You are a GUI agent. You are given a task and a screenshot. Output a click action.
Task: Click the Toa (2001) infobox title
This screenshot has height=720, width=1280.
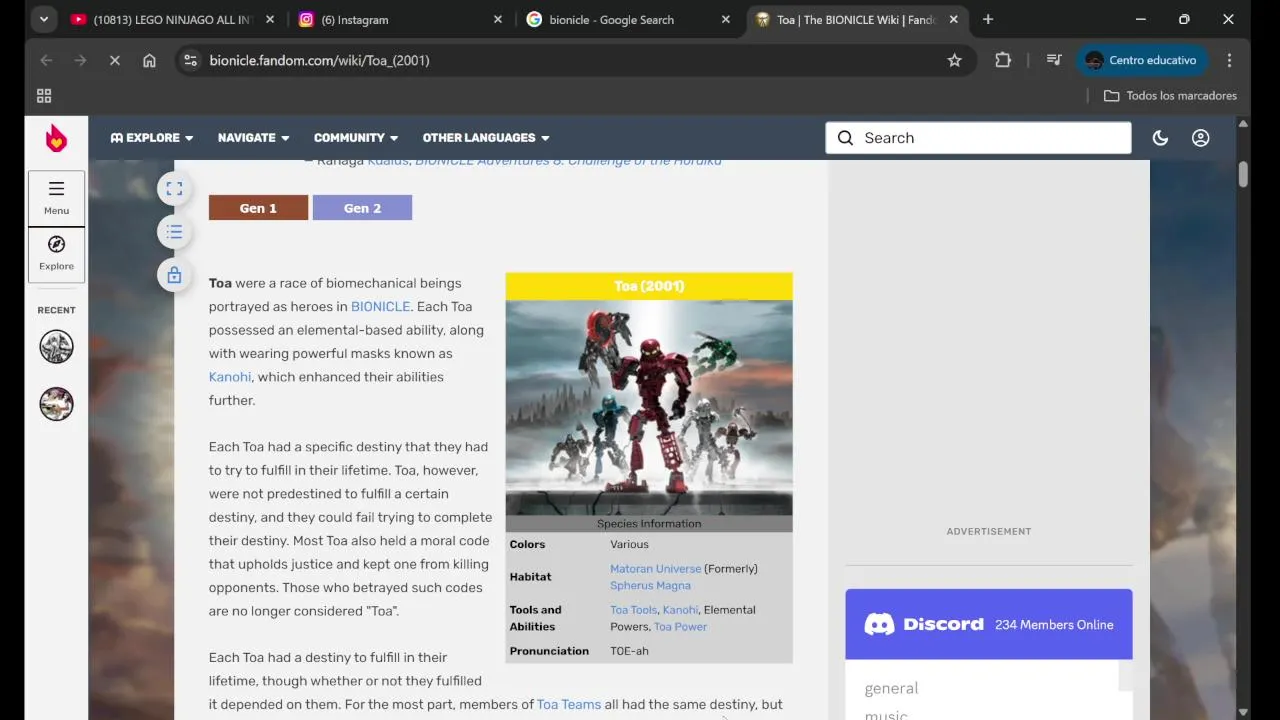[x=649, y=286]
